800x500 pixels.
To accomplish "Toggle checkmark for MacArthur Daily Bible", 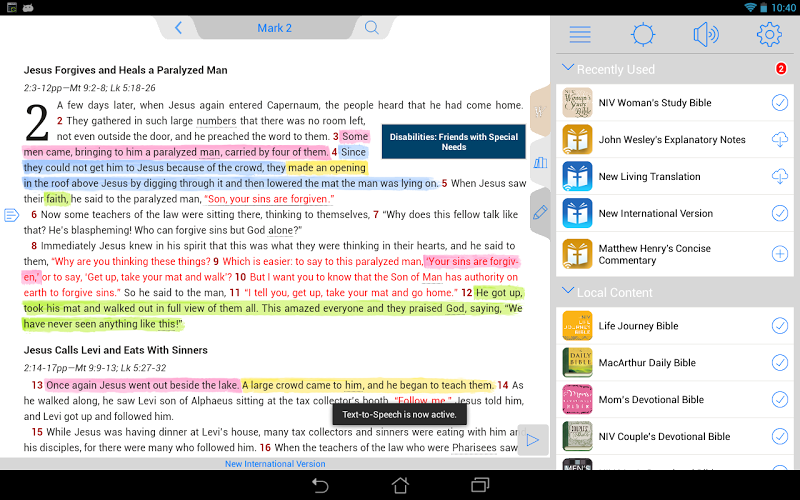I will 780,362.
